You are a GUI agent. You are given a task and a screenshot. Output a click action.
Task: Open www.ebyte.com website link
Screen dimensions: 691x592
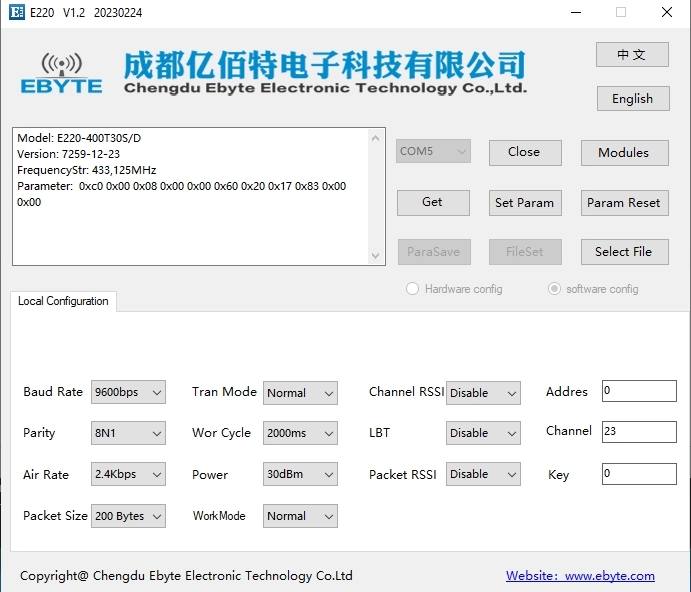pos(580,576)
